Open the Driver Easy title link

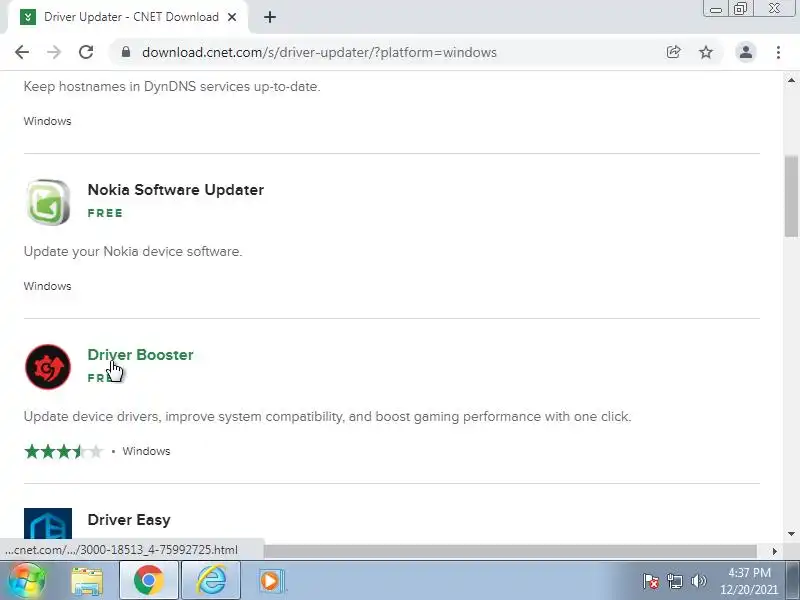coord(129,519)
